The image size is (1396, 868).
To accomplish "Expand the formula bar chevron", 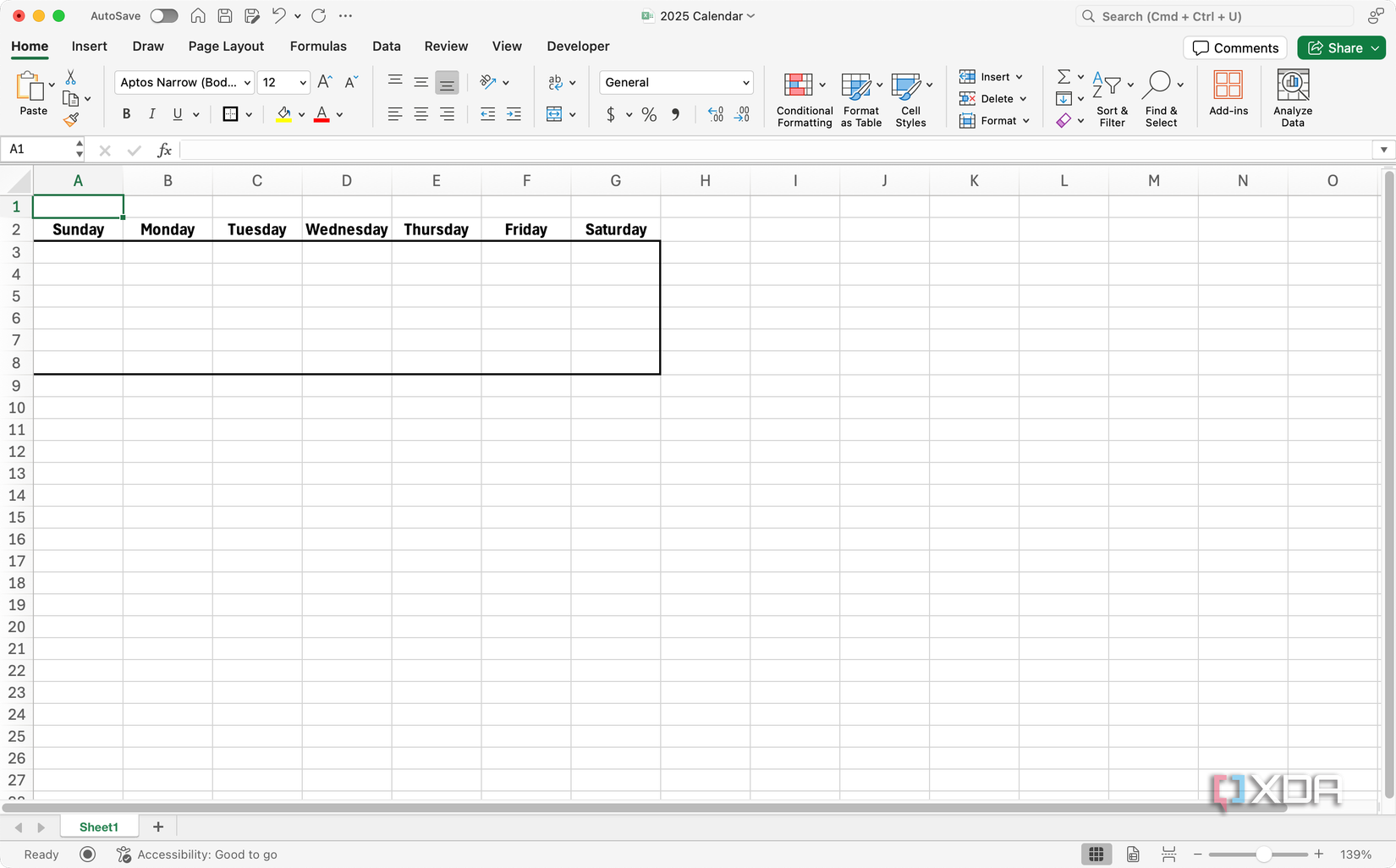I will coord(1383,150).
